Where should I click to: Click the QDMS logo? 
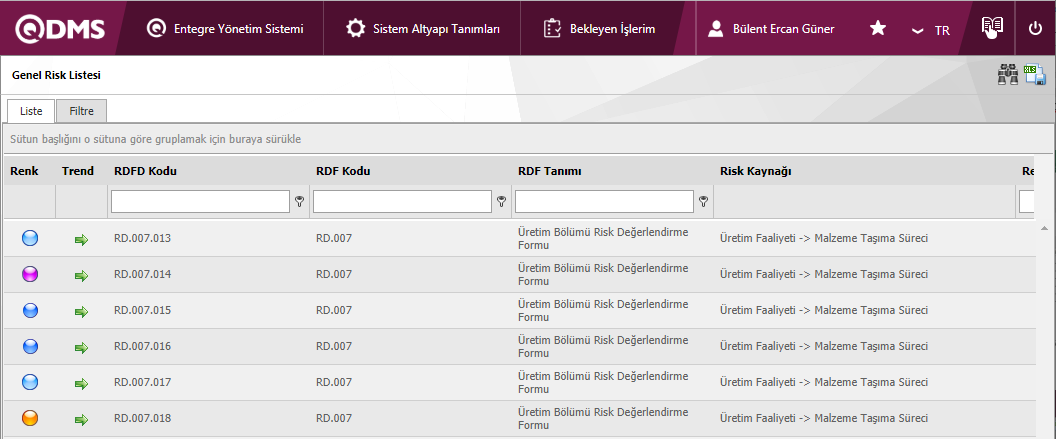(x=60, y=29)
